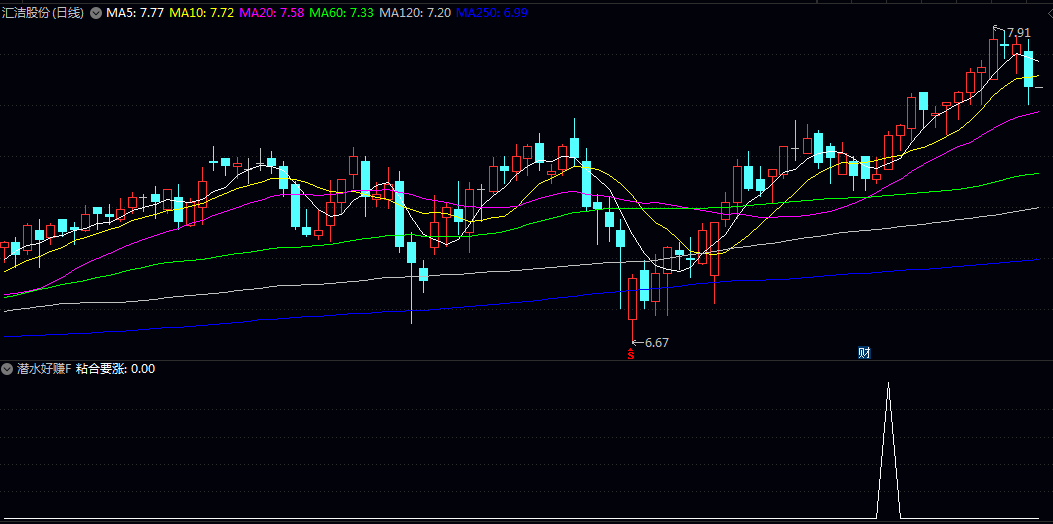Click the divider between chart and indicator panel
The width and height of the screenshot is (1053, 524).
coord(526,360)
